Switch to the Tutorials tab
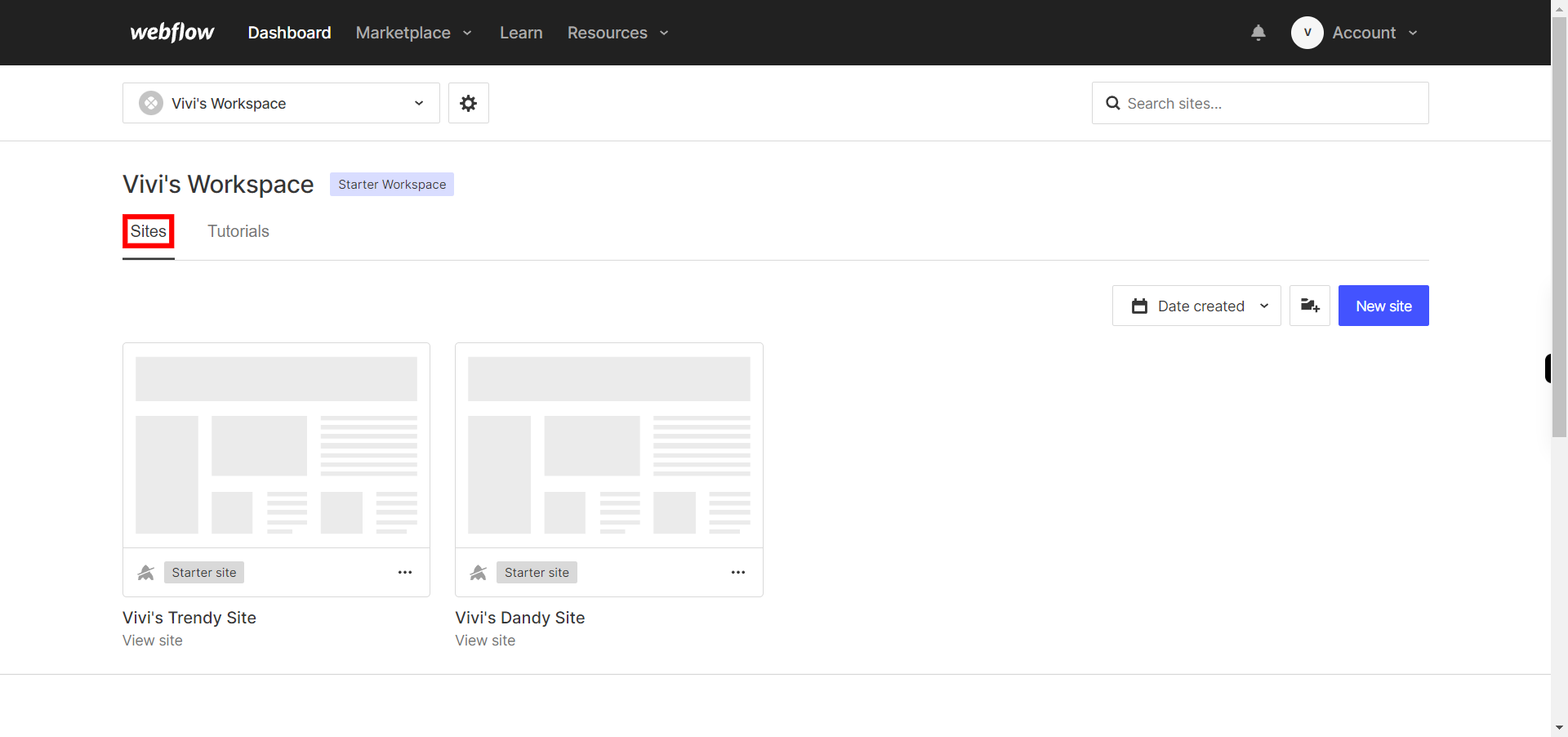1568x737 pixels. (238, 231)
